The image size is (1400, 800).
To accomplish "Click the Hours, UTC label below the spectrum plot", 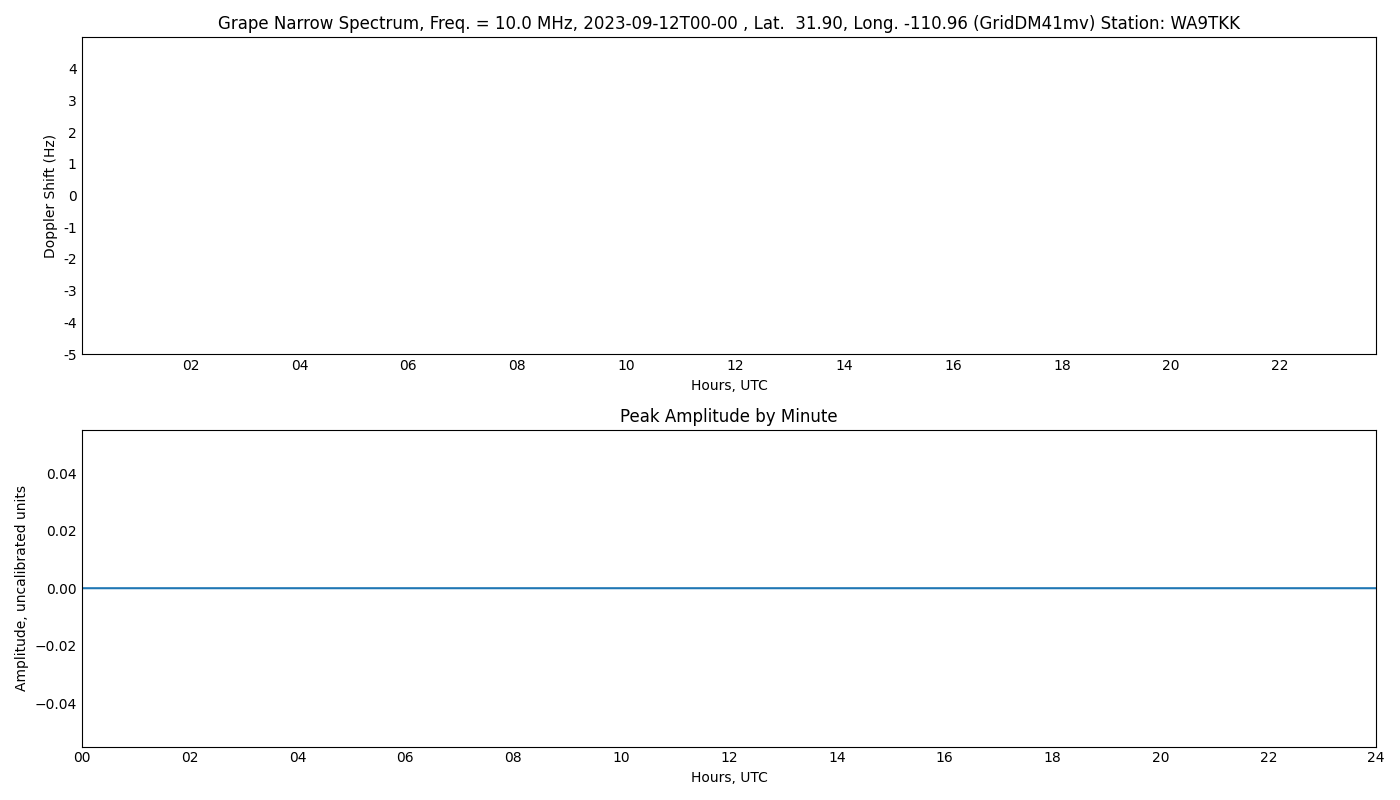I will (729, 384).
